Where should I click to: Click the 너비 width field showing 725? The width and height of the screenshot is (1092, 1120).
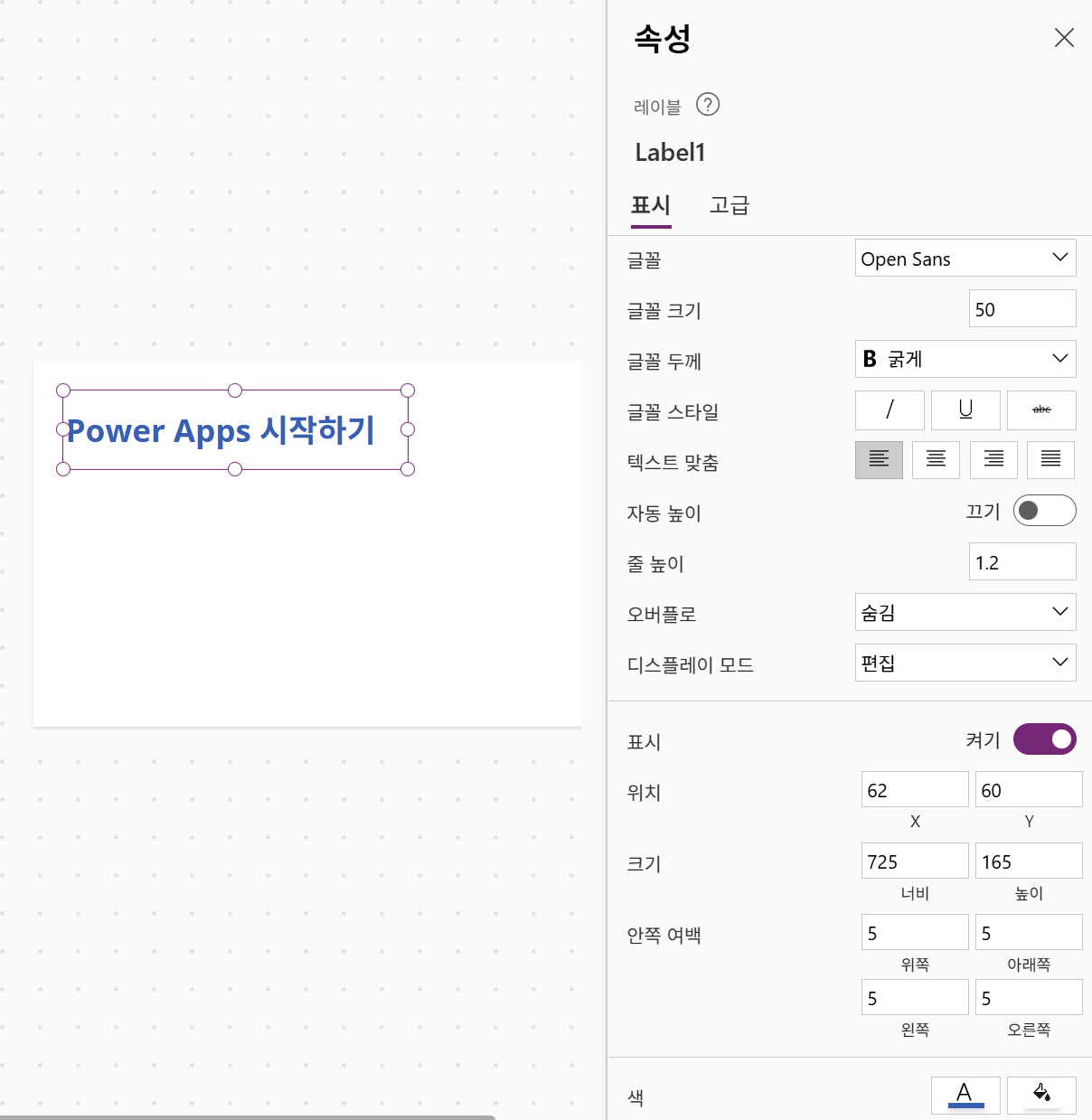coord(915,861)
